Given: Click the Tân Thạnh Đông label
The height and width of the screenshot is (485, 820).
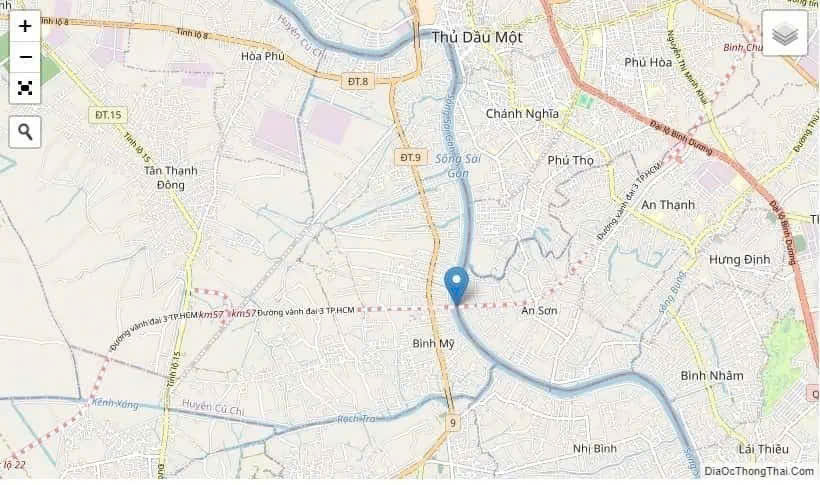Looking at the screenshot, I should pos(171,177).
